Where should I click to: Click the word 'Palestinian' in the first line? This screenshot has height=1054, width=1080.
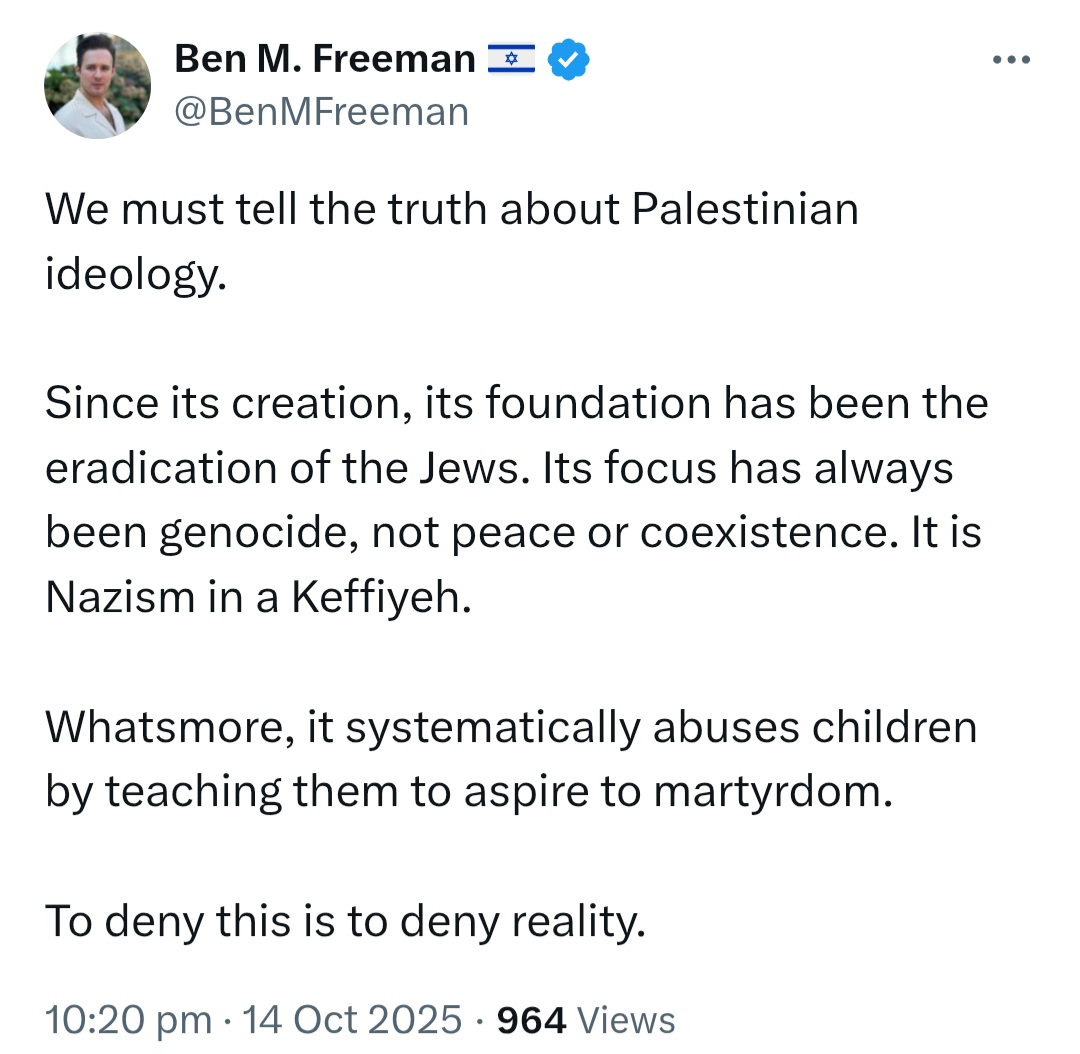[x=745, y=209]
